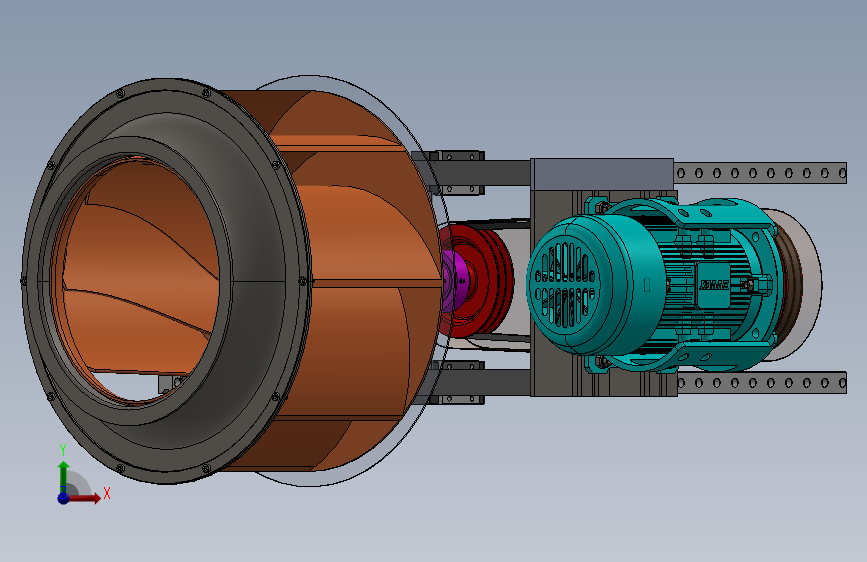Image resolution: width=867 pixels, height=562 pixels.
Task: Click the green Y axis arrow of the triad
Action: click(x=64, y=476)
